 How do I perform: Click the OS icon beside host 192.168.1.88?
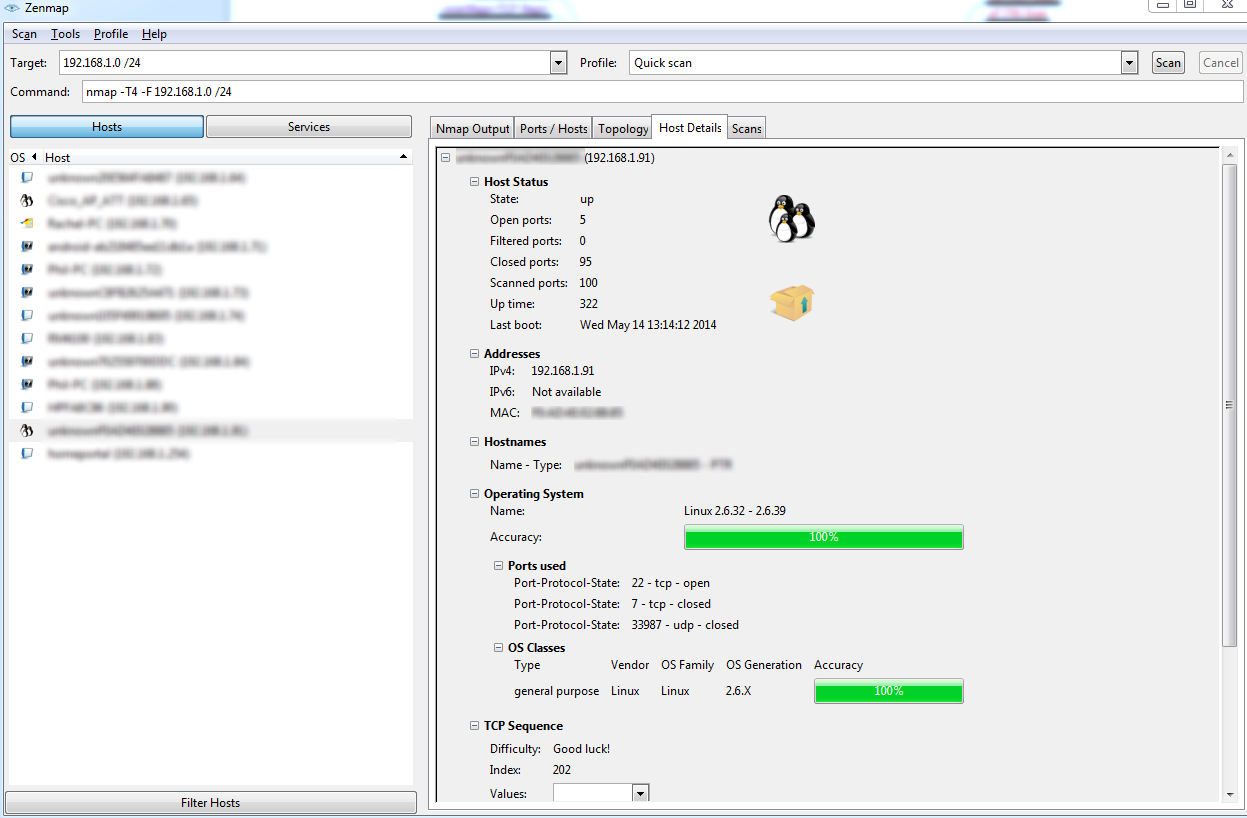pyautogui.click(x=27, y=384)
